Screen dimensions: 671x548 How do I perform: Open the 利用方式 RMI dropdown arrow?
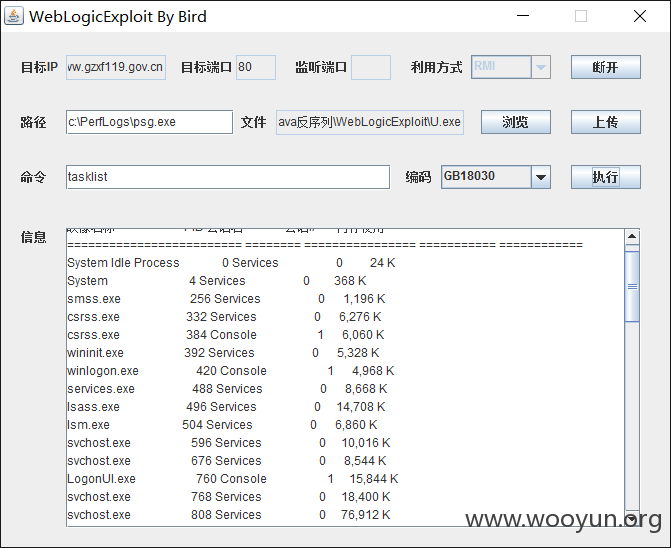click(x=541, y=67)
